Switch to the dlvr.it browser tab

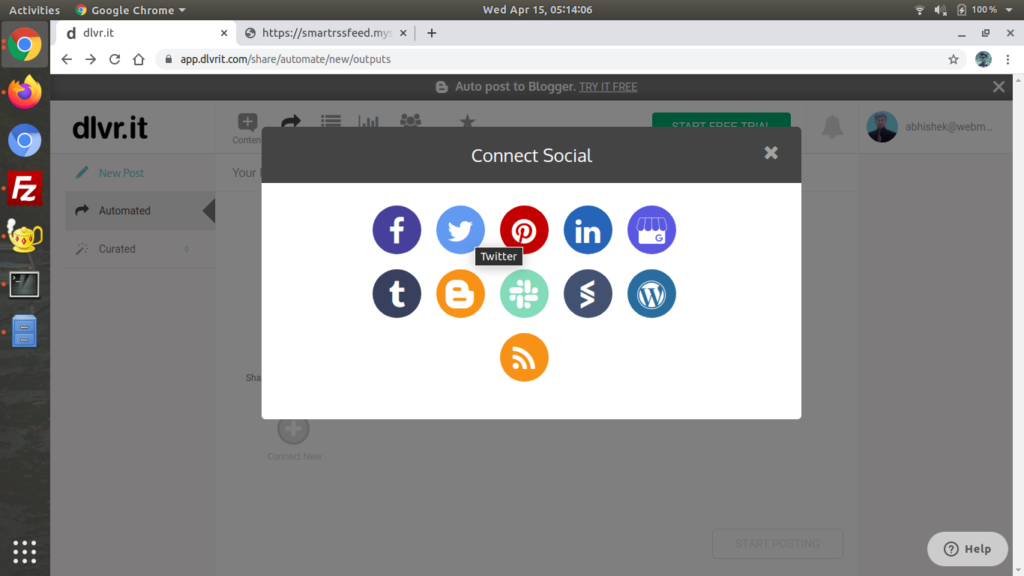pos(146,33)
